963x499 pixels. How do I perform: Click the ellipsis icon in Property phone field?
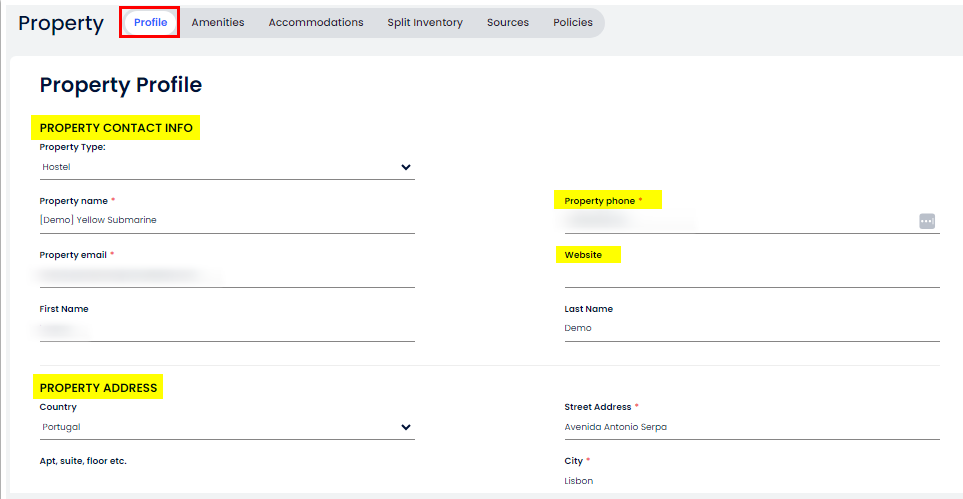click(x=927, y=221)
